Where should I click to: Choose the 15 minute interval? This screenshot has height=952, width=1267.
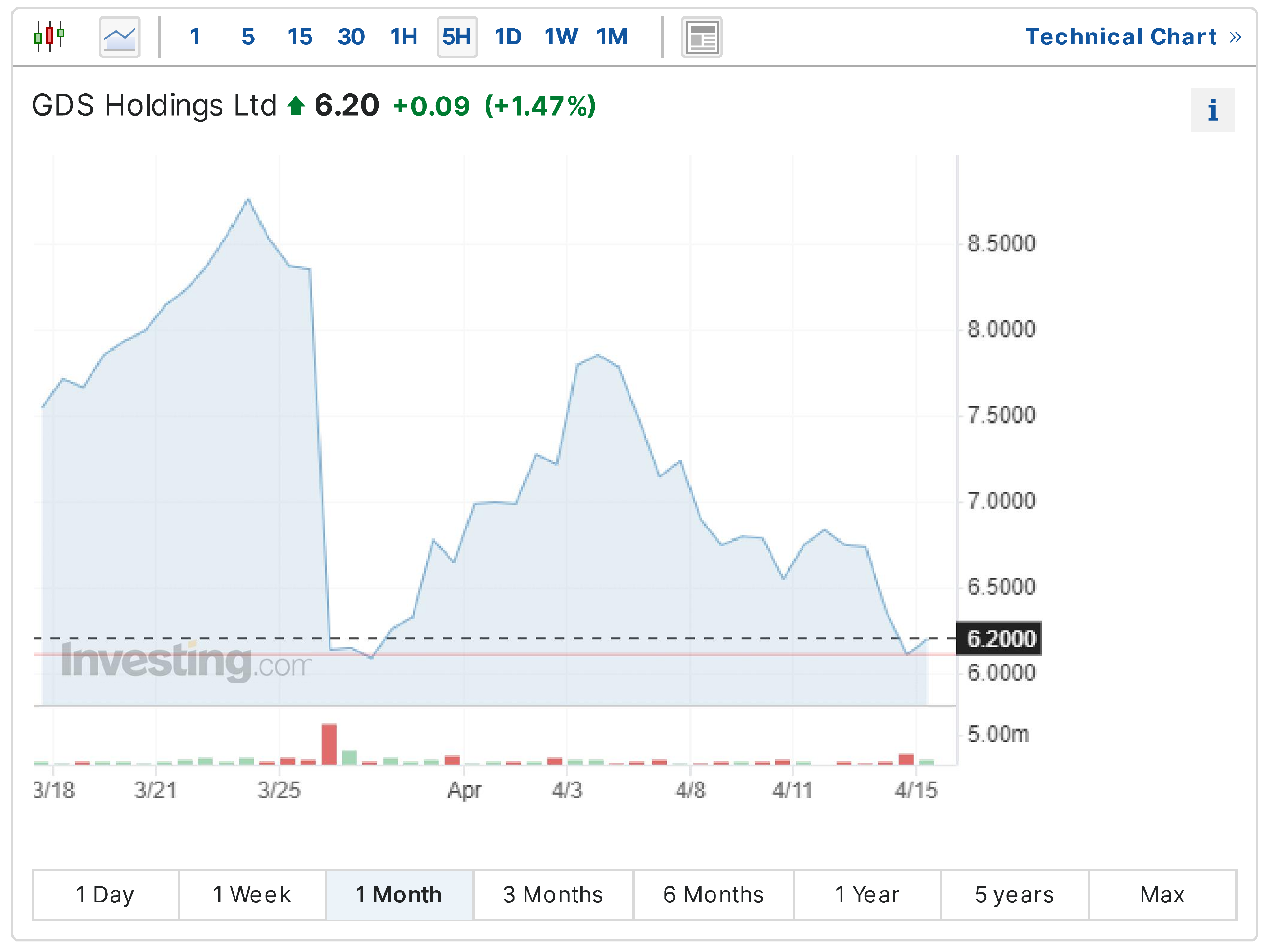click(300, 37)
